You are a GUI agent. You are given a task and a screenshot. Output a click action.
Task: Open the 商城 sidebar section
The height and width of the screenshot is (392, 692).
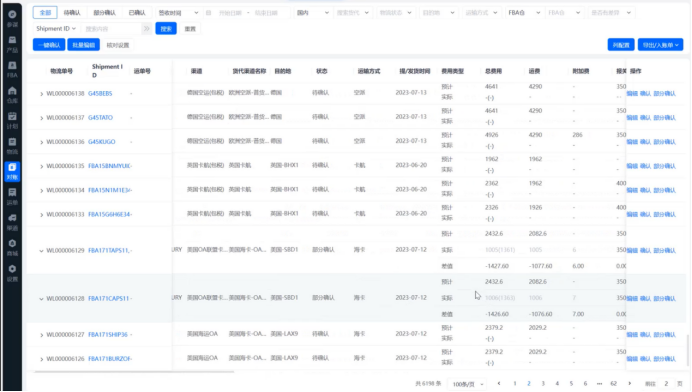point(12,247)
